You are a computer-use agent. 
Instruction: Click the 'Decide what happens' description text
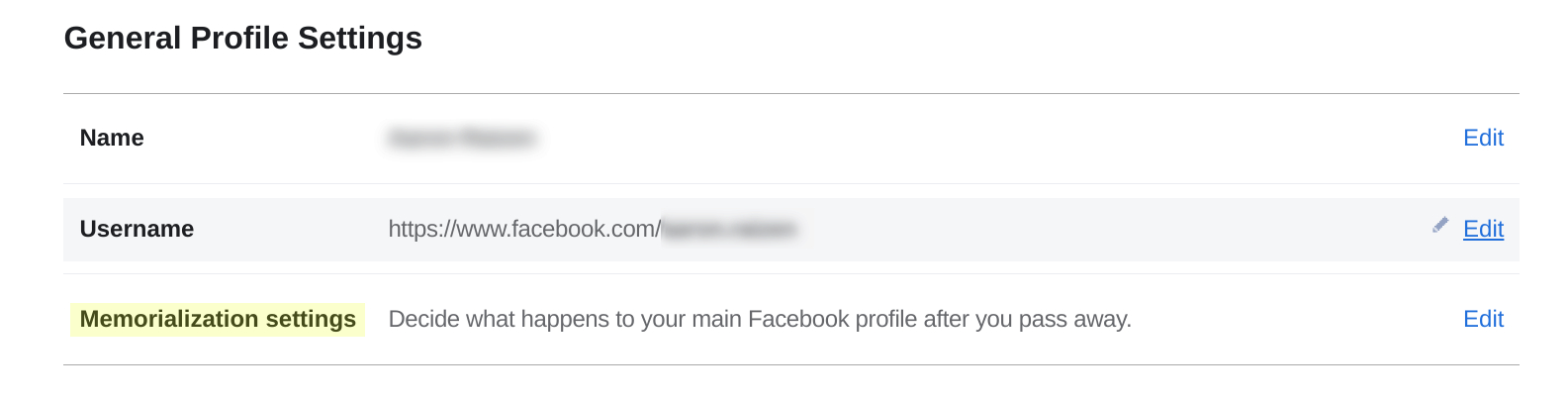click(760, 319)
